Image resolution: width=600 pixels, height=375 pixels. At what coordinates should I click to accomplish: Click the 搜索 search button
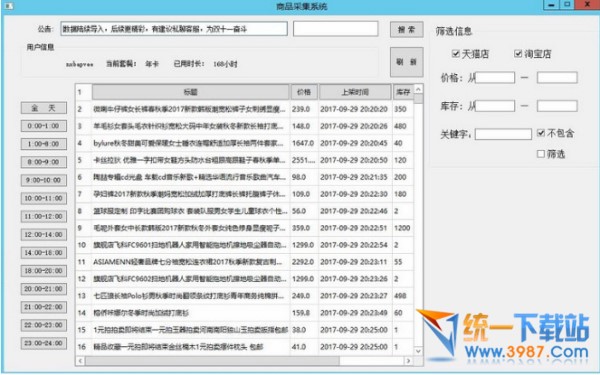pyautogui.click(x=406, y=29)
